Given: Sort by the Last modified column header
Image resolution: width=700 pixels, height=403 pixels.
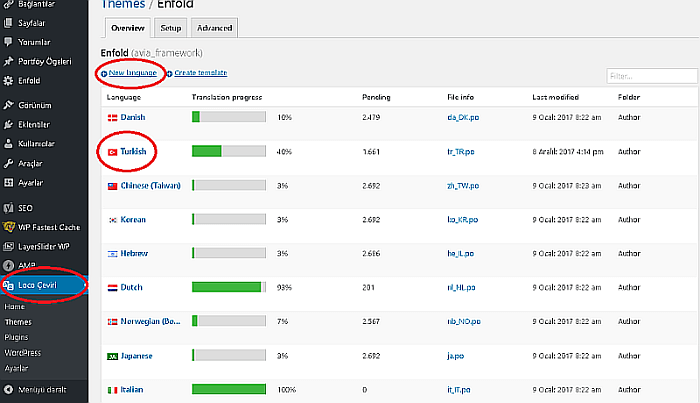Looking at the screenshot, I should point(555,97).
